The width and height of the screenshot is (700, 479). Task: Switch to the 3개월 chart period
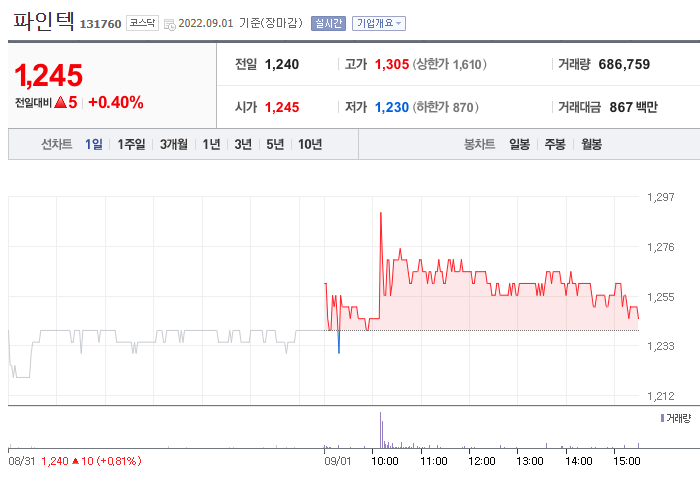point(174,144)
